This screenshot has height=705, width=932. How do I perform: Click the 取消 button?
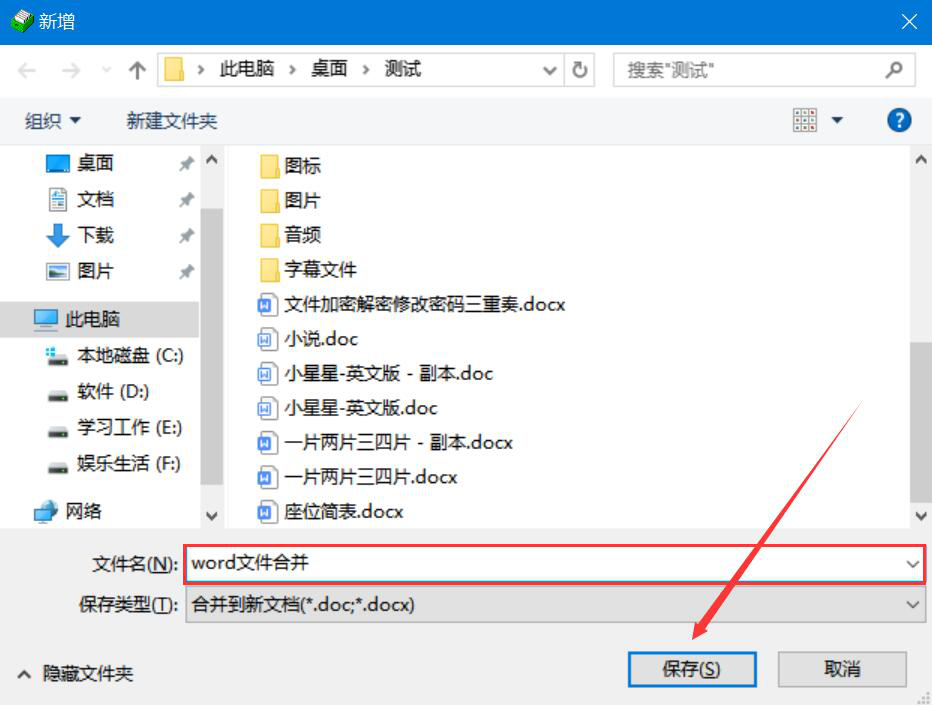[x=842, y=669]
